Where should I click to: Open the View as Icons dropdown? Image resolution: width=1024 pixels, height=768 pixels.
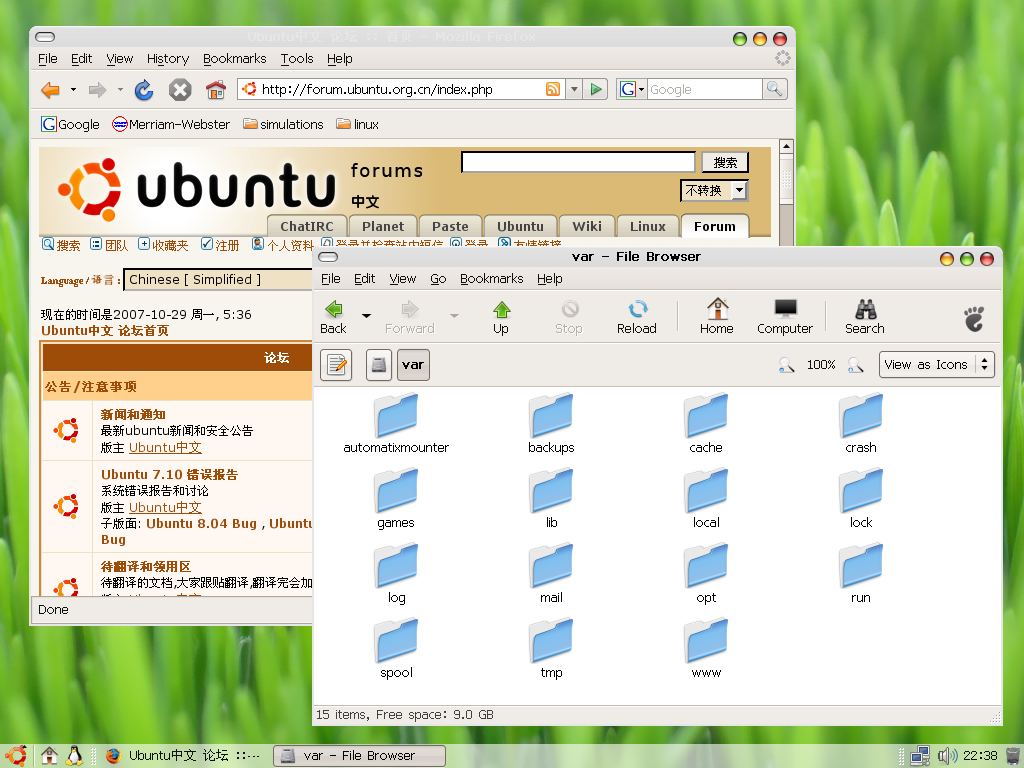pyautogui.click(x=936, y=364)
